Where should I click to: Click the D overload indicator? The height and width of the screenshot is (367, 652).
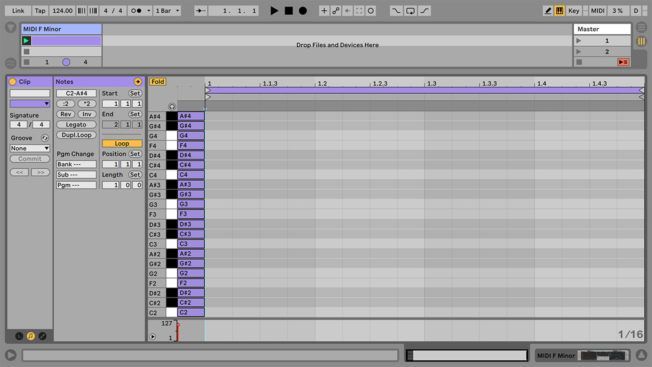(636, 11)
